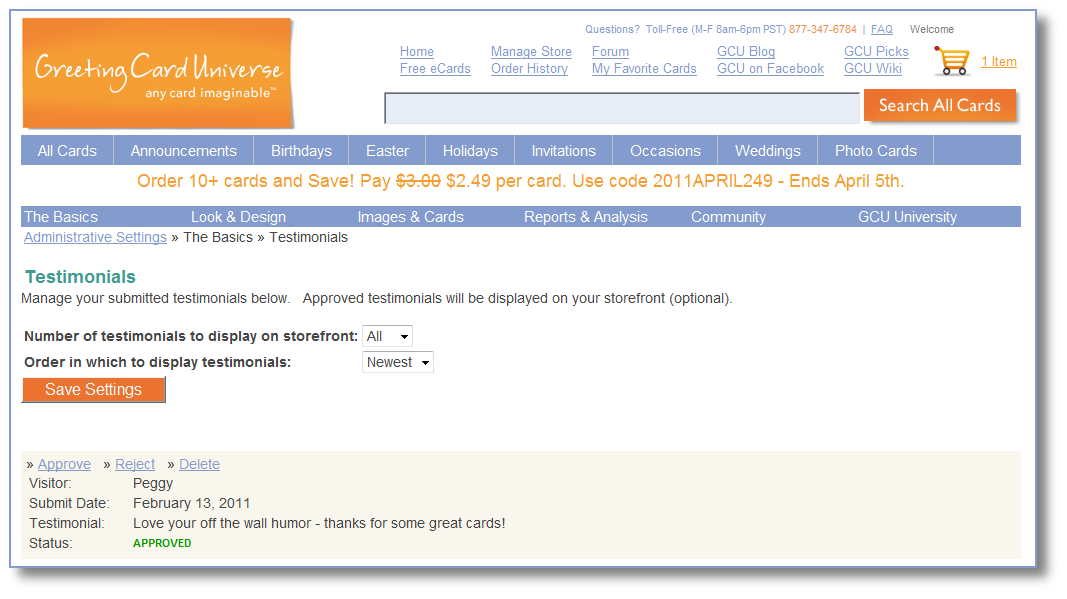This screenshot has height=599, width=1067.
Task: Click the visitor name Peggy
Action: pyautogui.click(x=153, y=483)
